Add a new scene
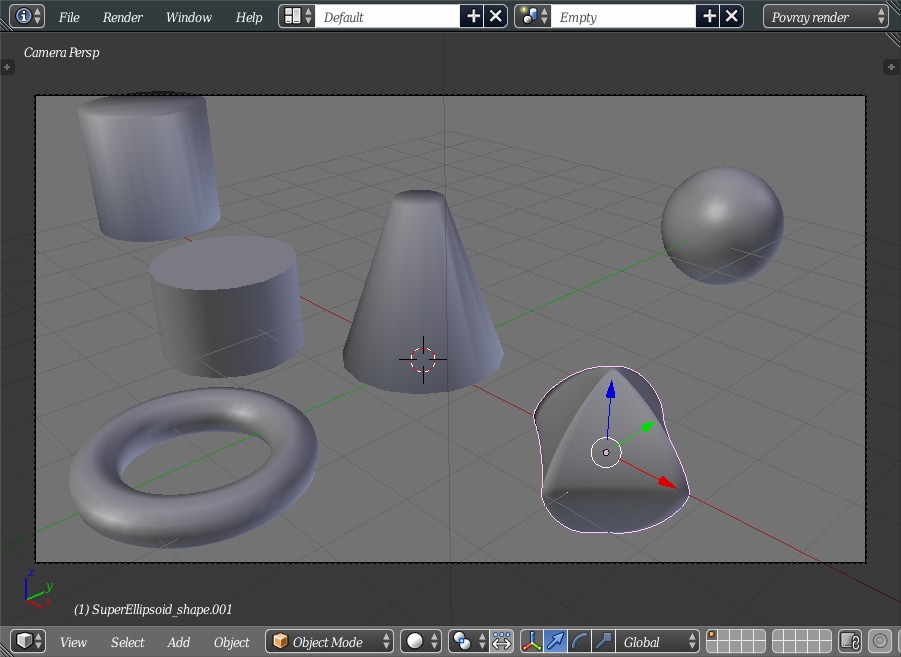Screen dimensions: 901x657 pos(709,17)
